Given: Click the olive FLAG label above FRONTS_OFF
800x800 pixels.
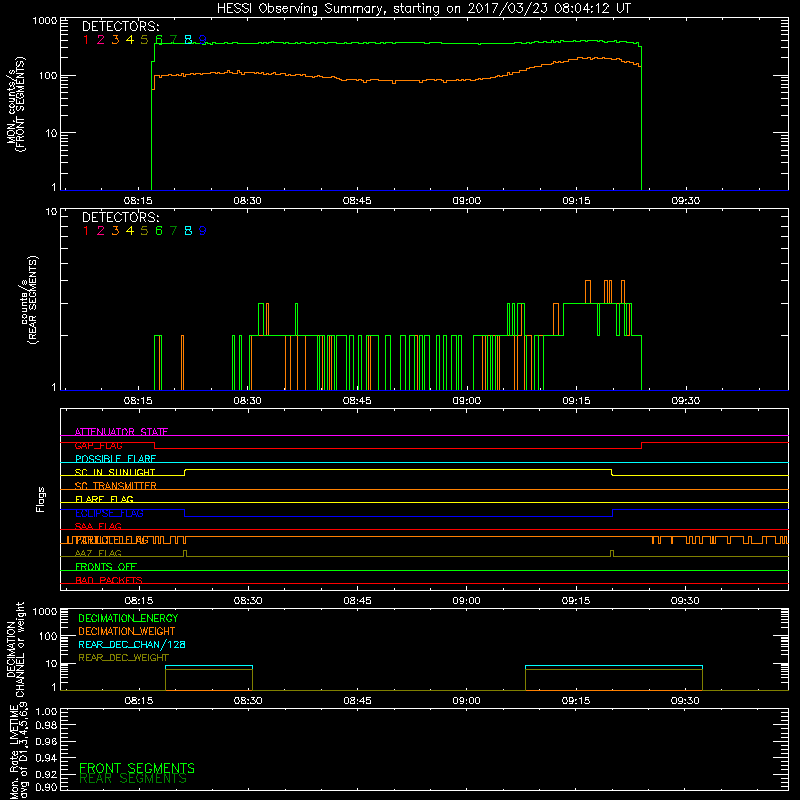Looking at the screenshot, I should 98,553.
